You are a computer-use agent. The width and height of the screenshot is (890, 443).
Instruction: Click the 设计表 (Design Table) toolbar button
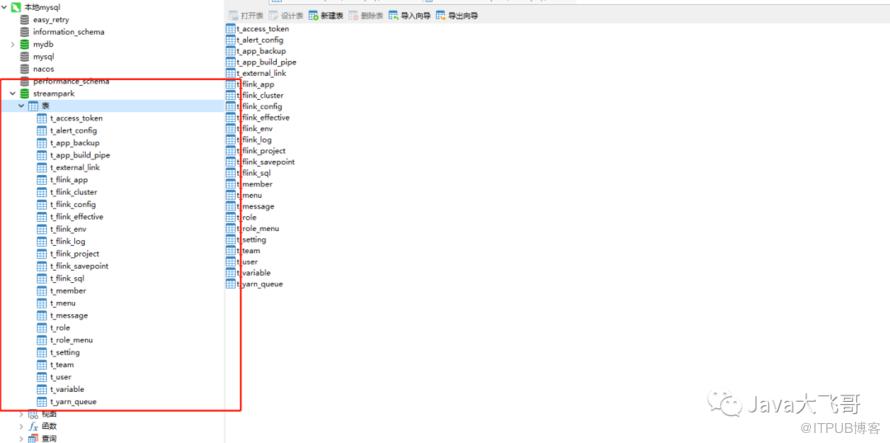pyautogui.click(x=286, y=16)
